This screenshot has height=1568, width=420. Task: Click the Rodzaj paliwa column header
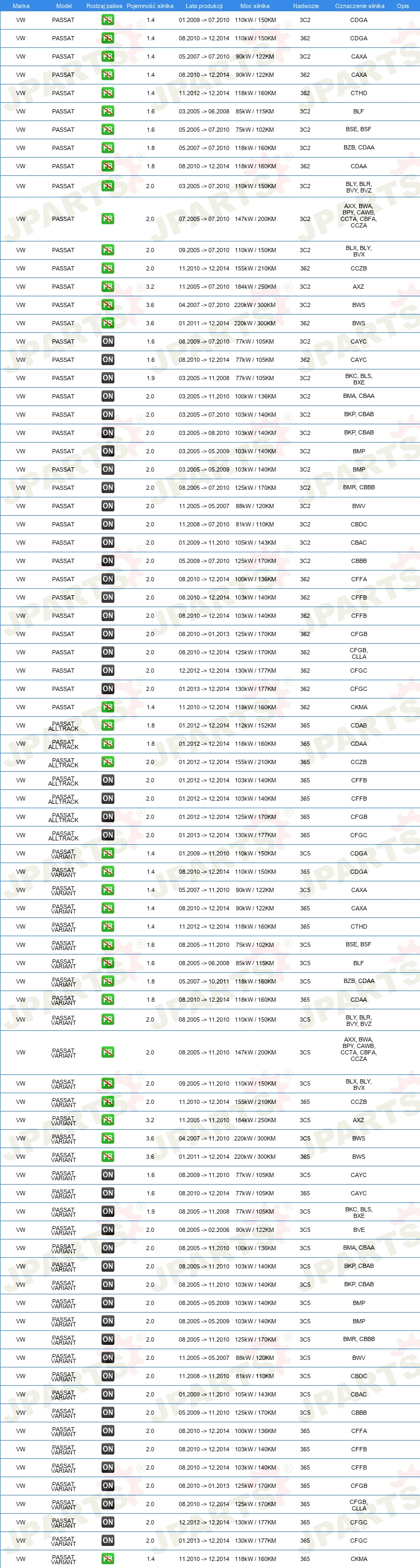104,6
